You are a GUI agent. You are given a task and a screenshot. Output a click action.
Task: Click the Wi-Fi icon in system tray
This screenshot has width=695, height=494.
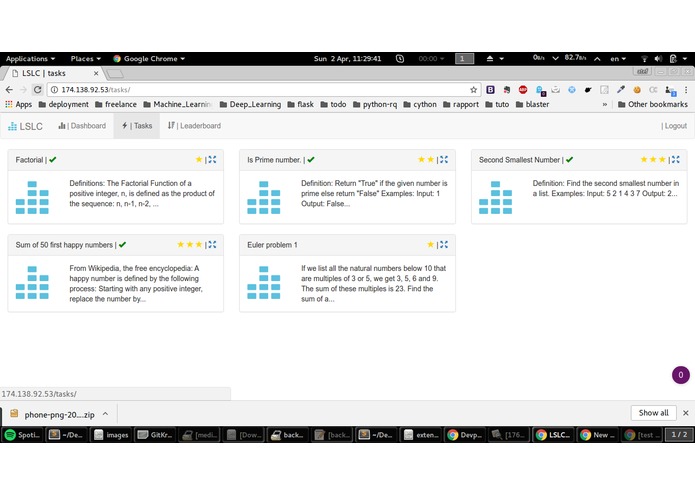[644, 58]
